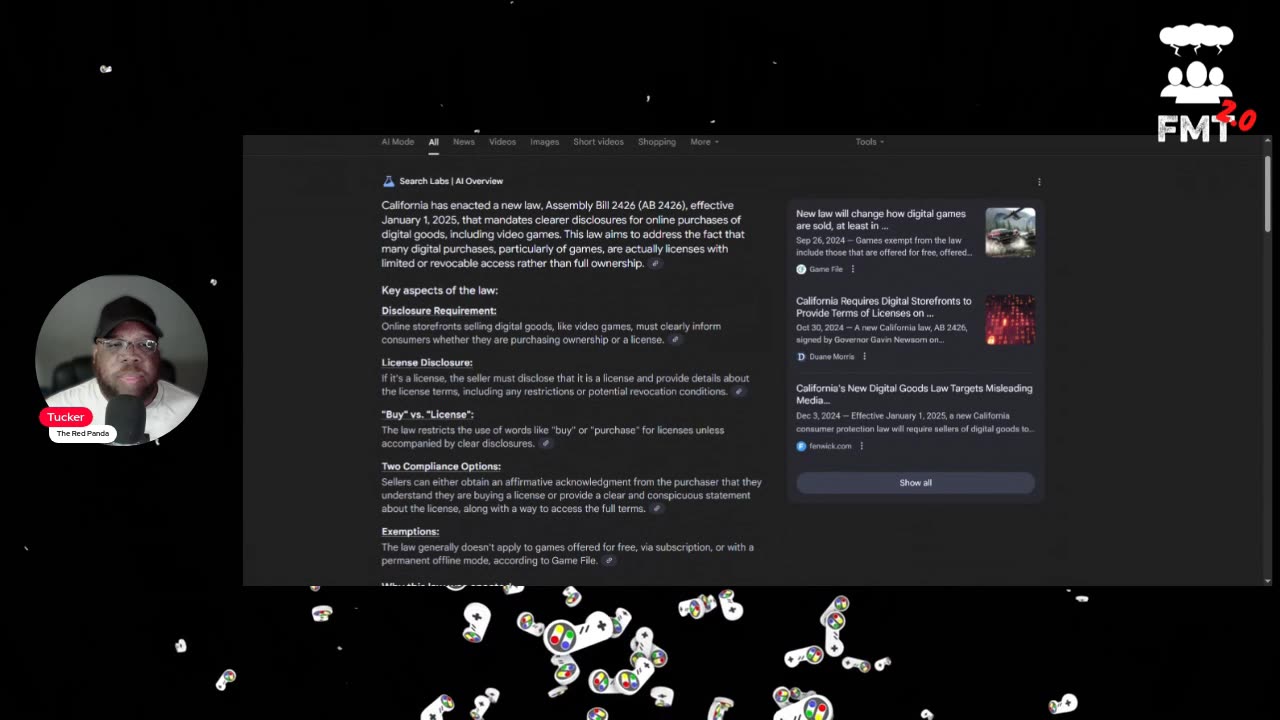Switch to the AI Mode tab
This screenshot has width=1280, height=720.
click(397, 142)
